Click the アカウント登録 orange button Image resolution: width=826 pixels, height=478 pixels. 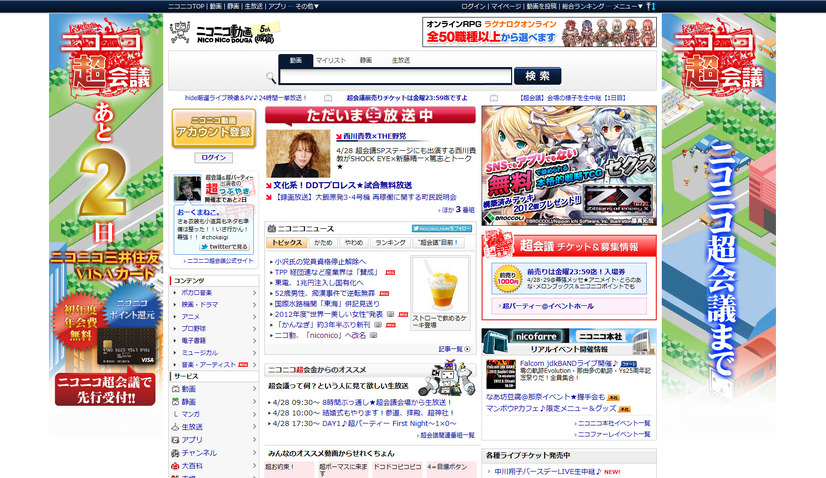point(213,128)
